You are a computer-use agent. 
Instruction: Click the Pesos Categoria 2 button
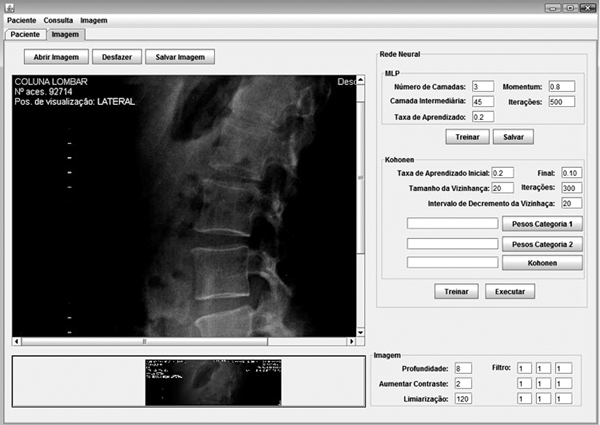[x=541, y=243]
